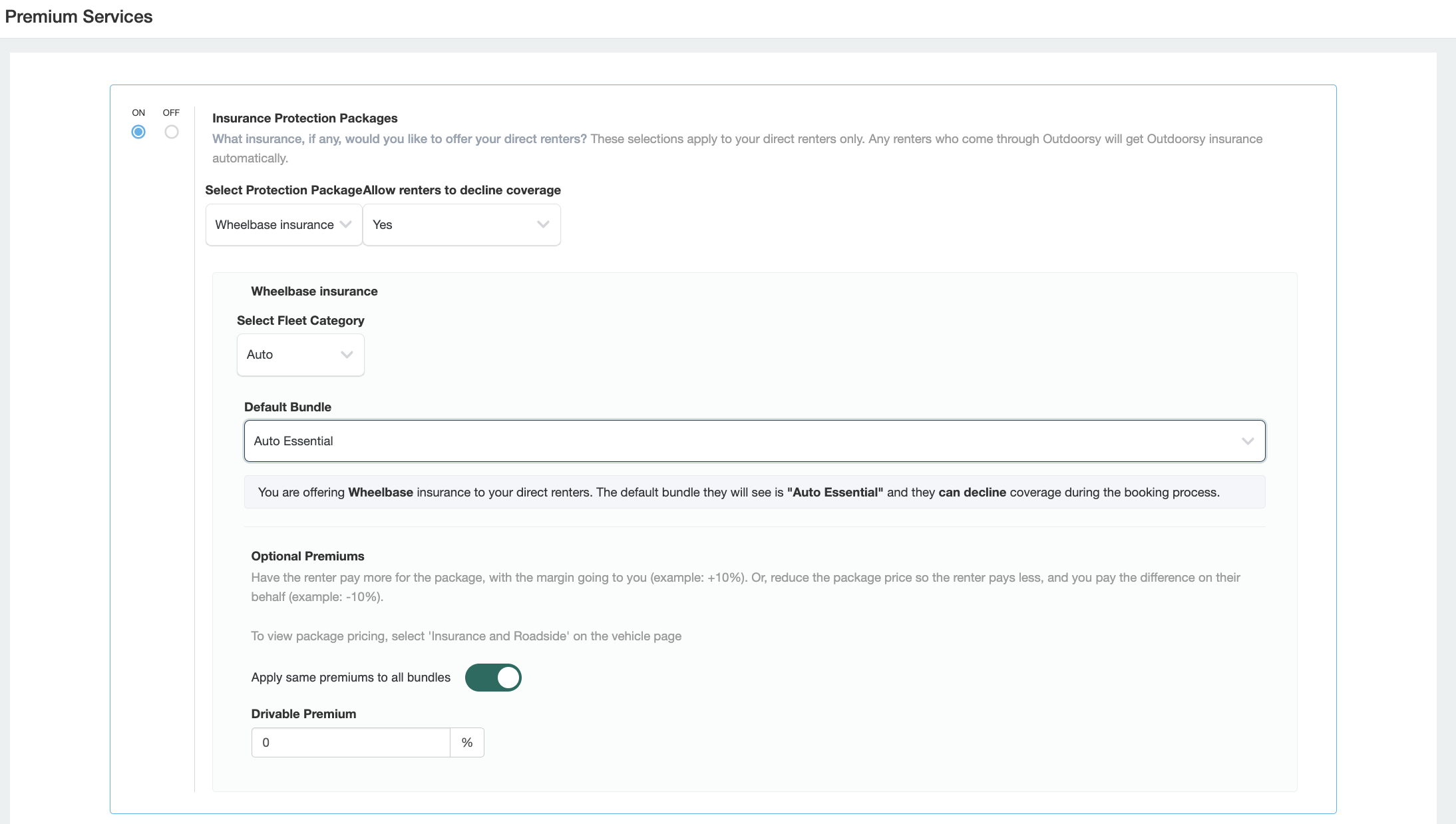This screenshot has height=824, width=1456.
Task: Click the 'What insurance, if any' description text
Action: point(737,148)
